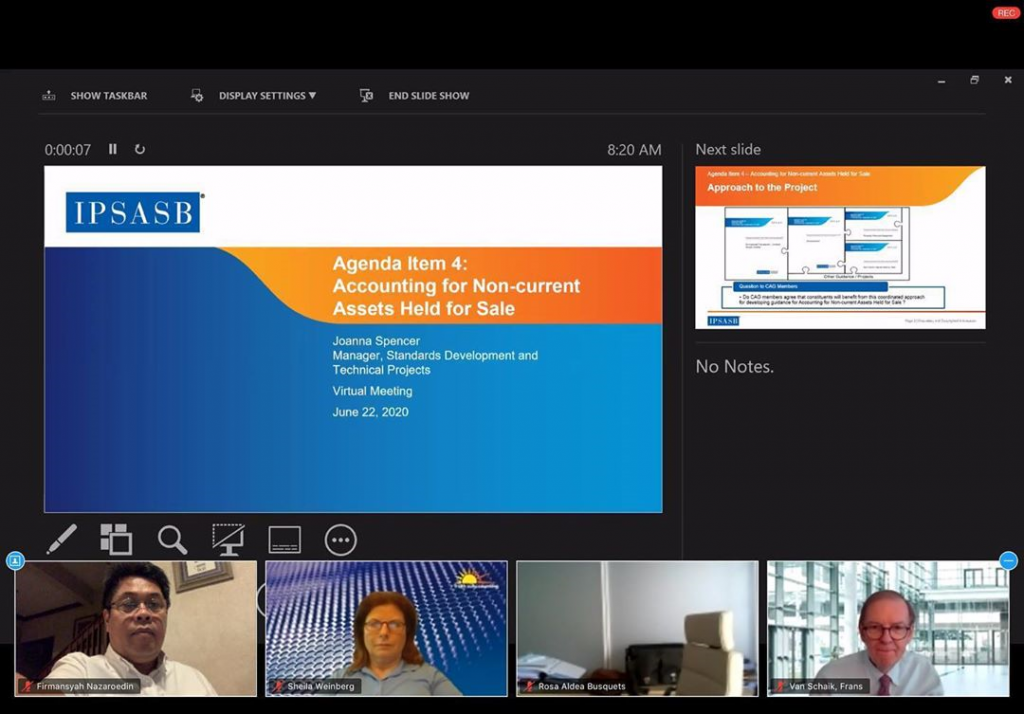
Task: Open the see all slides grid
Action: (x=116, y=540)
